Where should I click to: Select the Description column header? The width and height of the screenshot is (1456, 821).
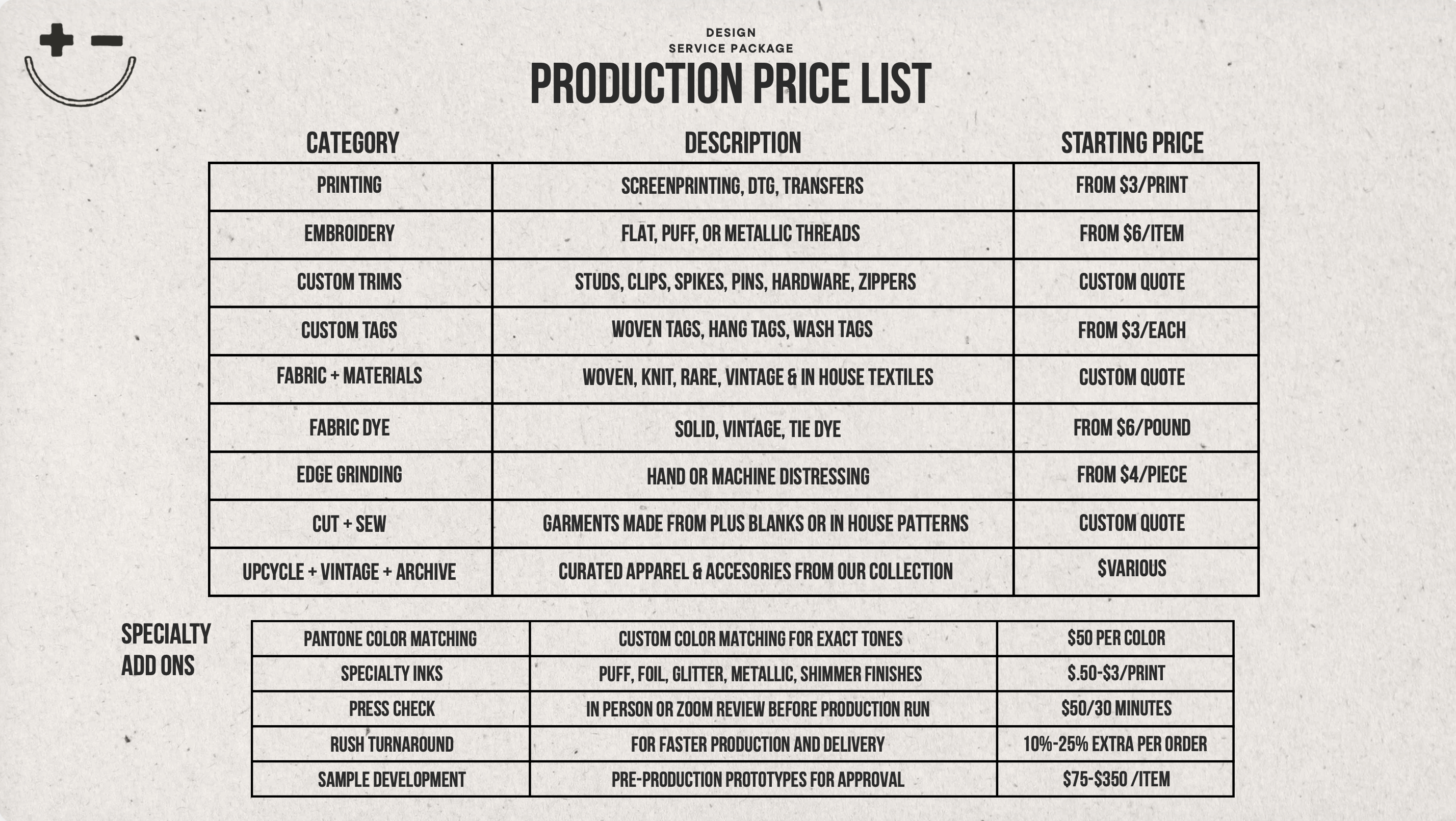pos(743,143)
